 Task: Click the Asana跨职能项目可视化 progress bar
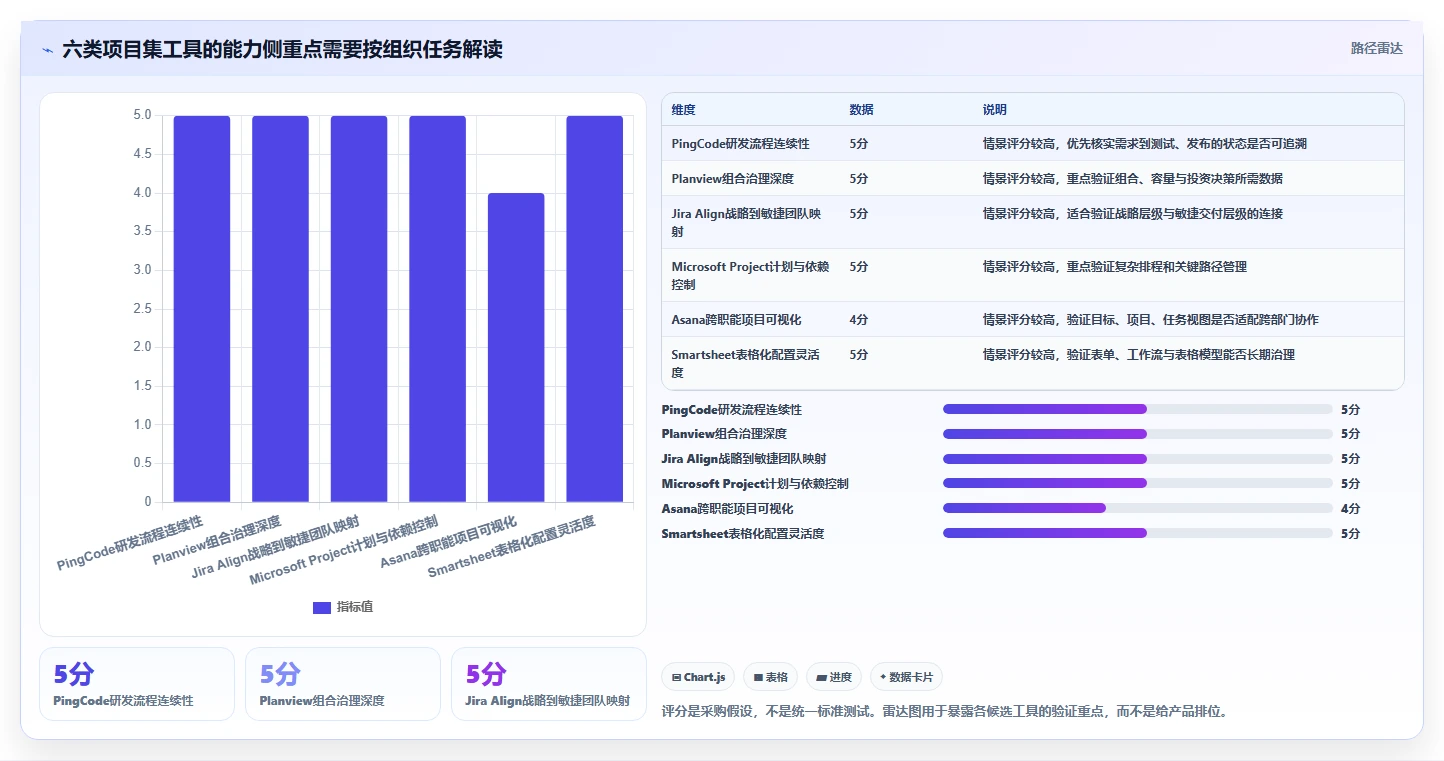[x=1137, y=508]
